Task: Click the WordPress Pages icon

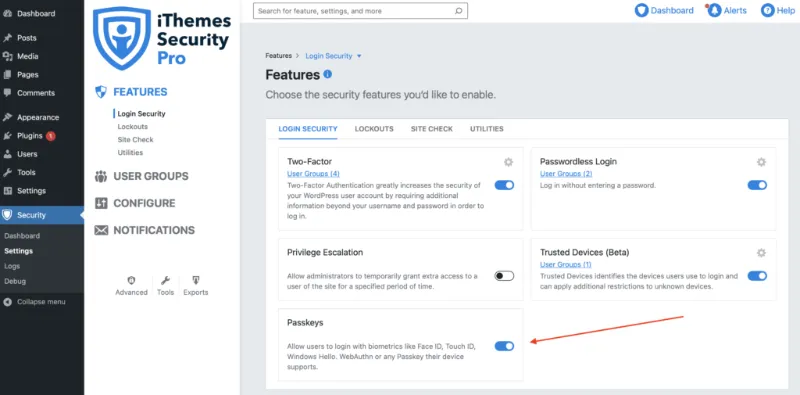Action: coord(7,75)
